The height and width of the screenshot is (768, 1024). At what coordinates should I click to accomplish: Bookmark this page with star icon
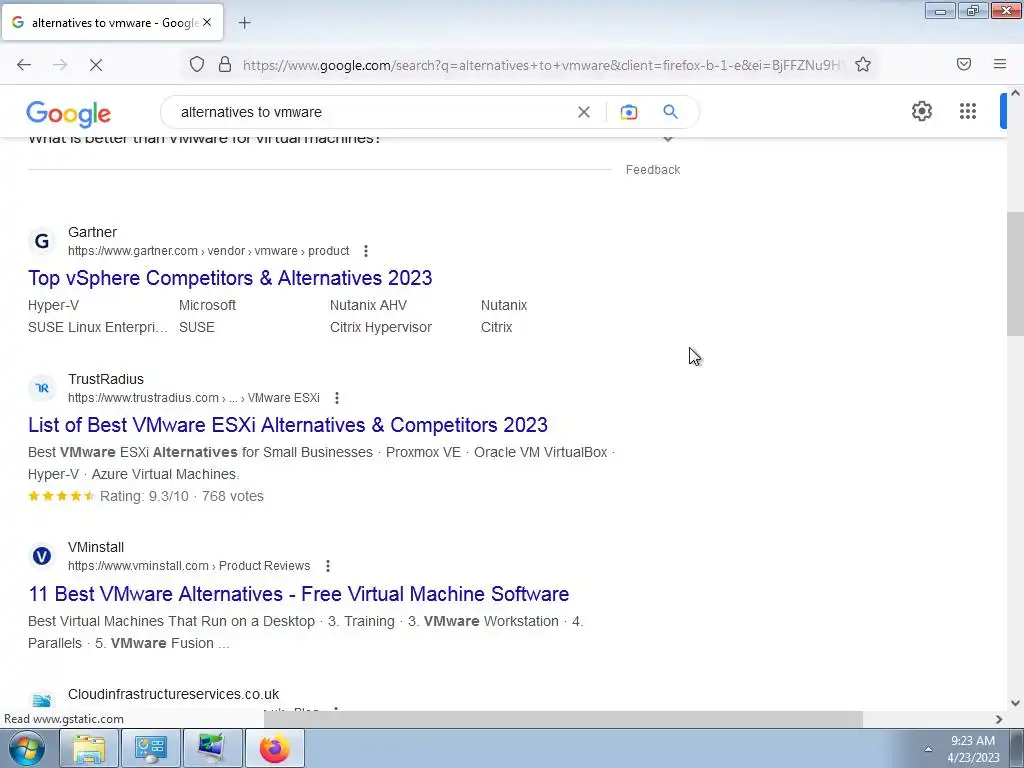pos(863,65)
